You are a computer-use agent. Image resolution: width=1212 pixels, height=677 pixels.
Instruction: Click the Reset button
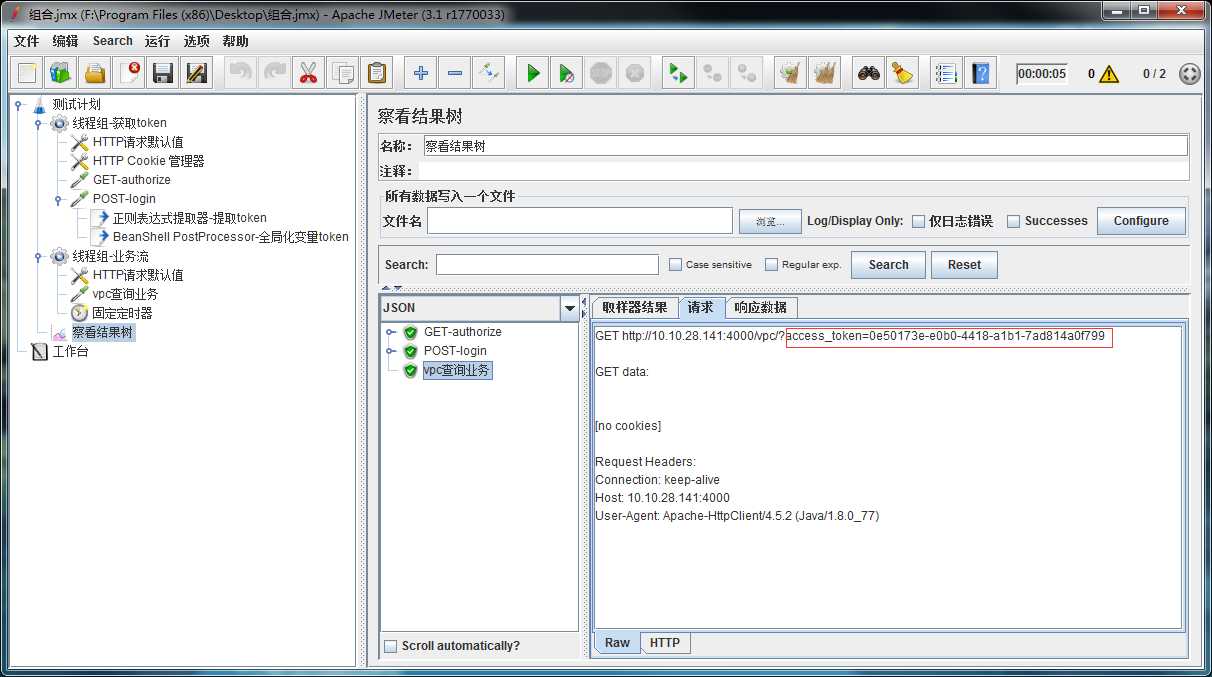tap(964, 265)
